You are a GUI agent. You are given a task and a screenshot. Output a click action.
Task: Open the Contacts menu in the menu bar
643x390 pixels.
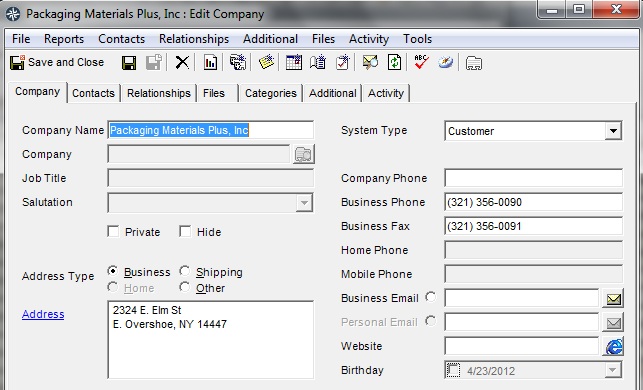121,39
